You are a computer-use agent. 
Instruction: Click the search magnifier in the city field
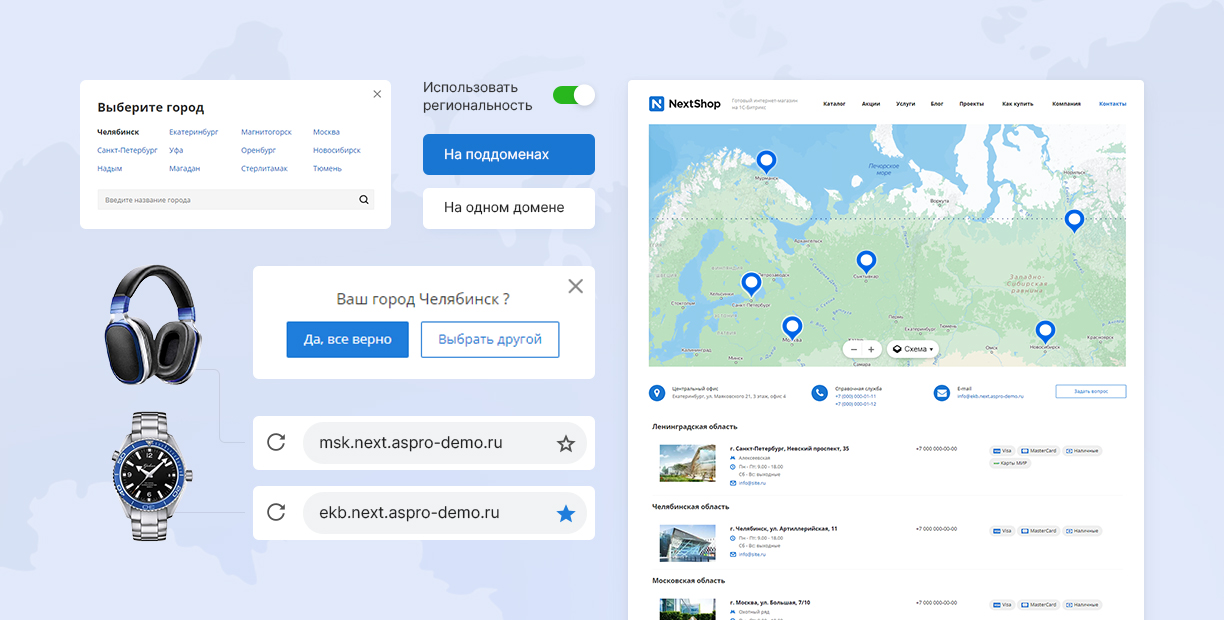coord(364,199)
